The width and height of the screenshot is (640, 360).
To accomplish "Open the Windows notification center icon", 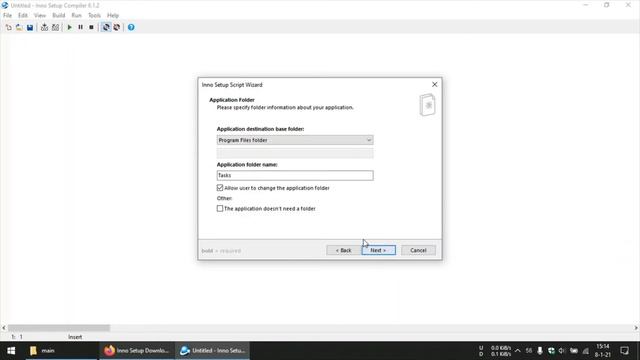I will pos(624,351).
